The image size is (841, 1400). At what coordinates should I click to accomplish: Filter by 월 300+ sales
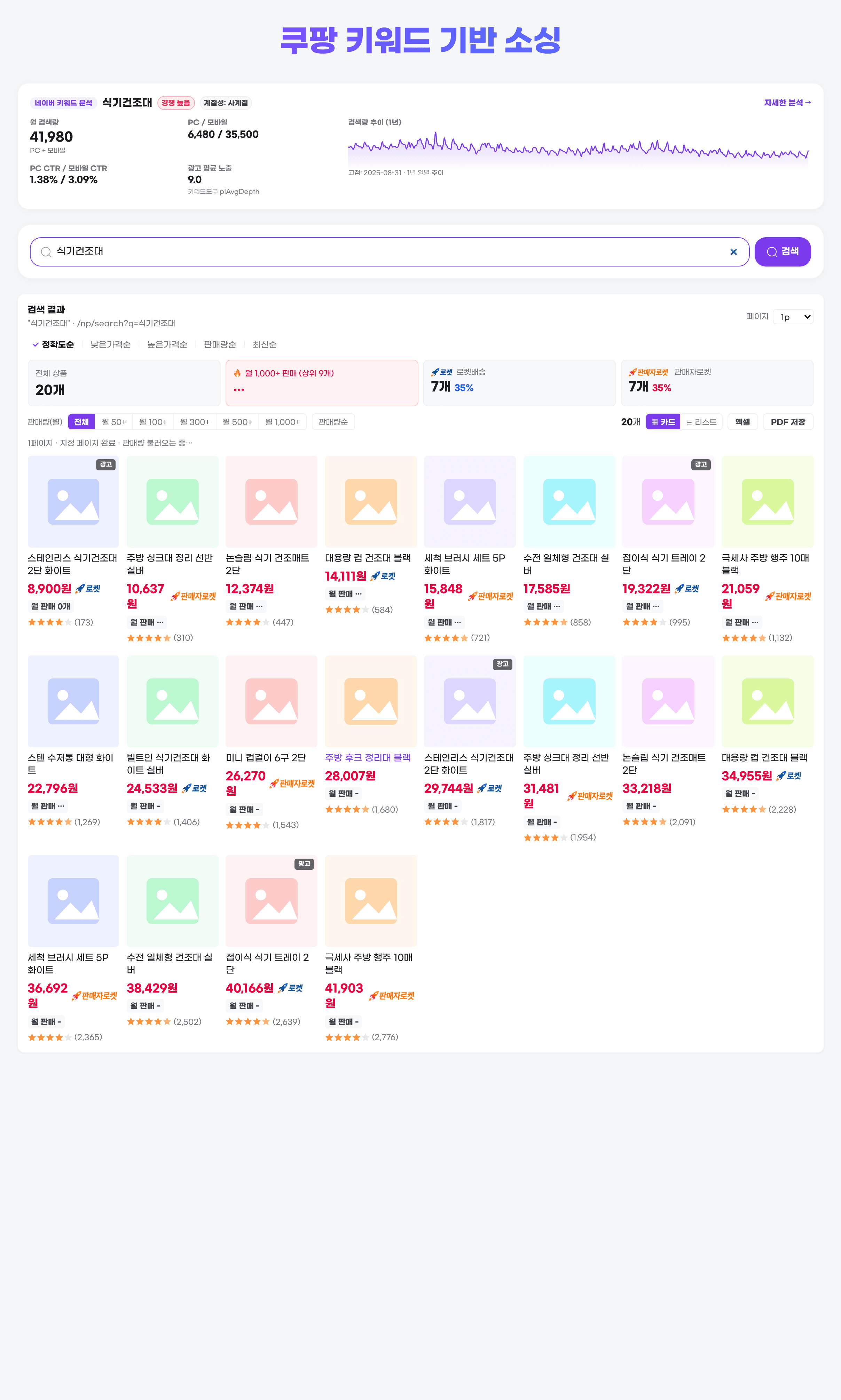pyautogui.click(x=195, y=422)
